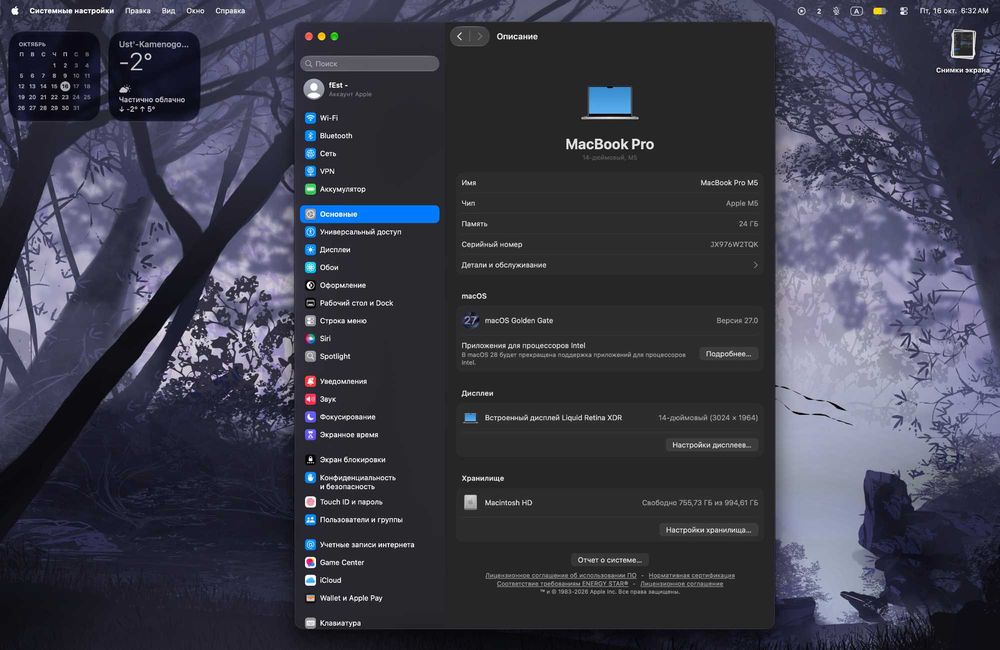Select Универсальный доступ accessibility icon
The width and height of the screenshot is (1000, 650).
click(310, 232)
